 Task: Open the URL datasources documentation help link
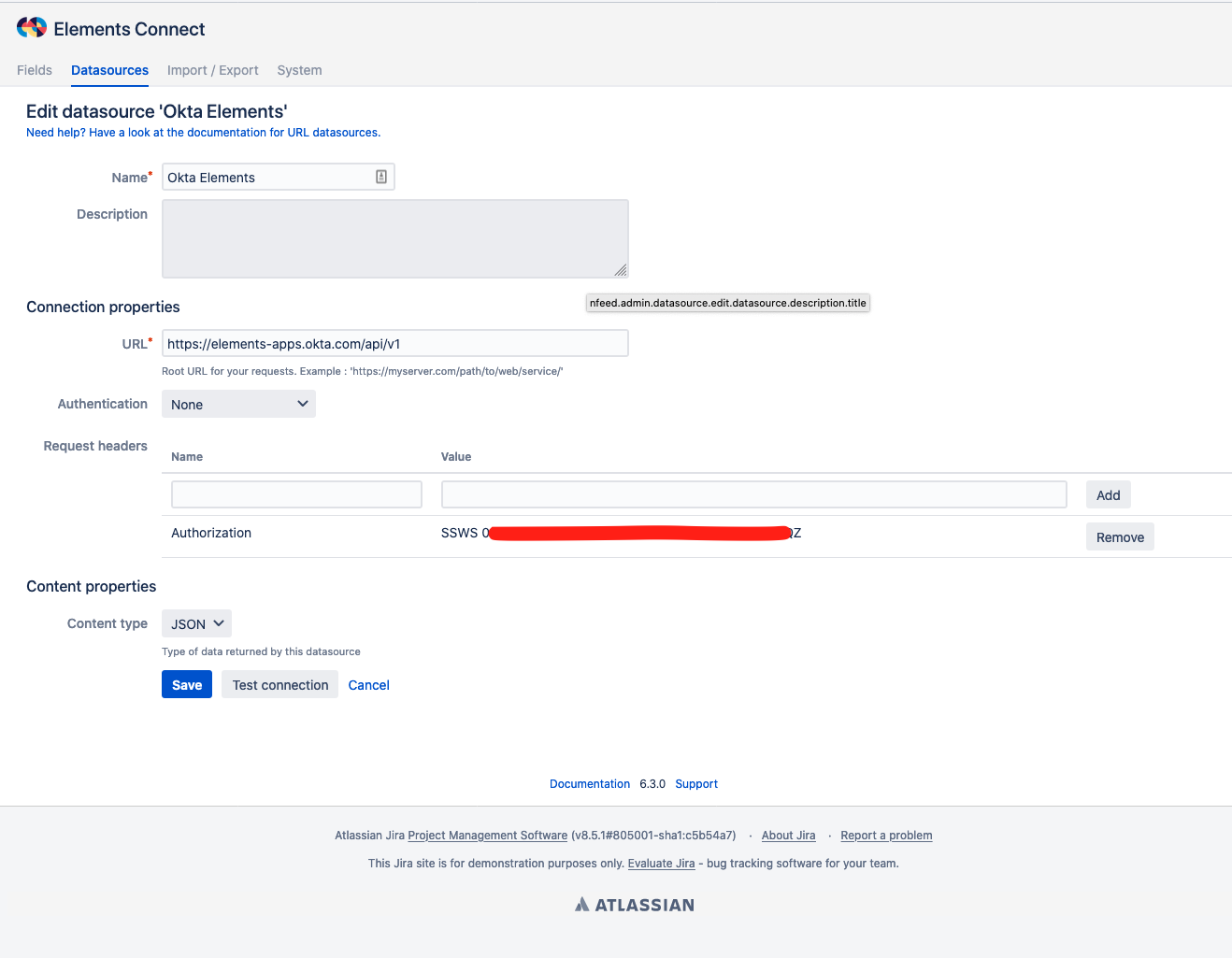203,133
